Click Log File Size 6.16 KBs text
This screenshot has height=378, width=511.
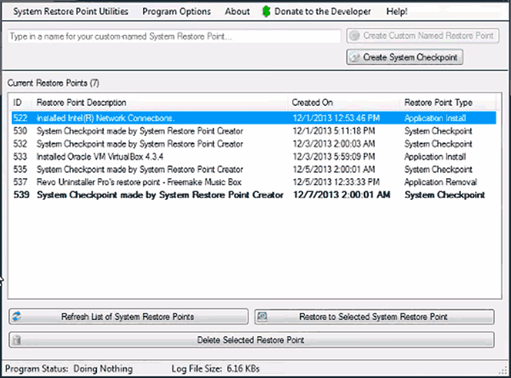215,369
